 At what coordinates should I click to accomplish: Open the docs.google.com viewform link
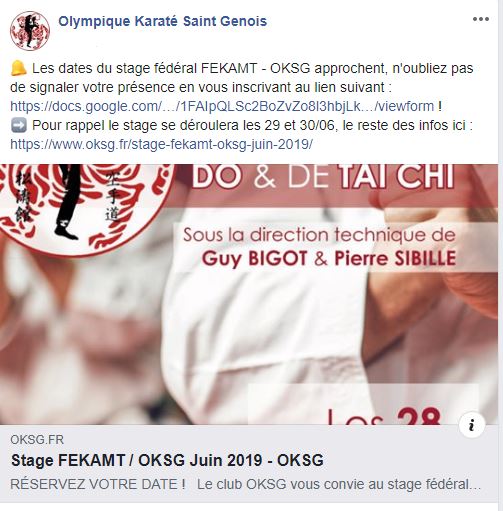222,106
